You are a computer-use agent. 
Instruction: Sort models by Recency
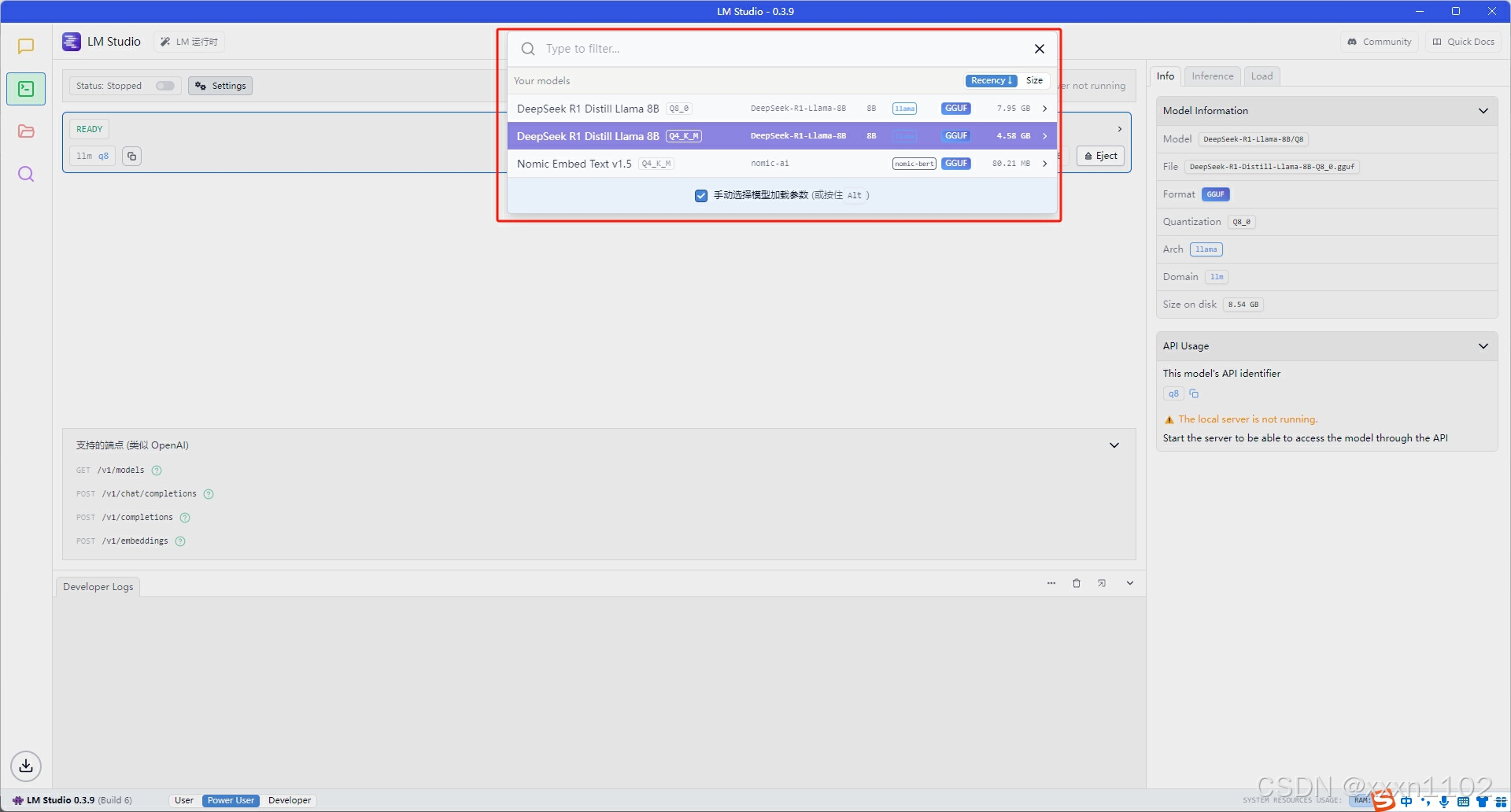[x=992, y=80]
